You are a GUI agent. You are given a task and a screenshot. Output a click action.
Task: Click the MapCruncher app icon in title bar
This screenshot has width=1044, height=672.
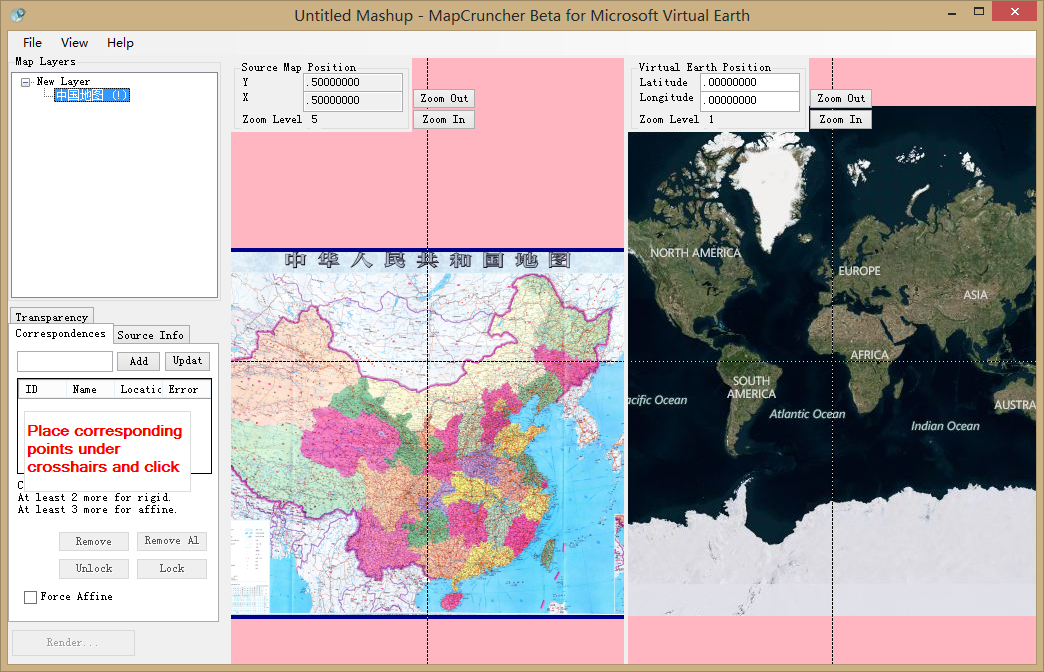[x=18, y=14]
